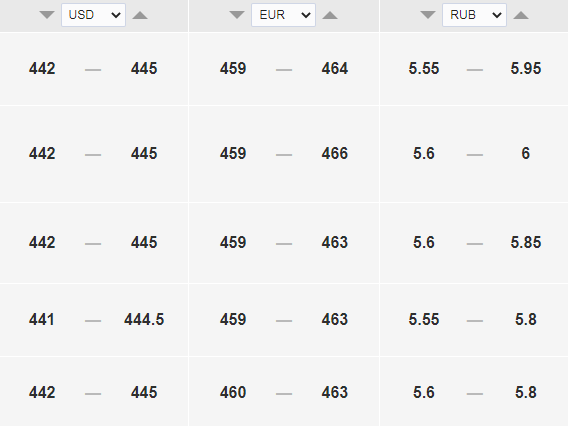Sort RUB column descending with down arrow
This screenshot has height=426, width=568.
[428, 15]
